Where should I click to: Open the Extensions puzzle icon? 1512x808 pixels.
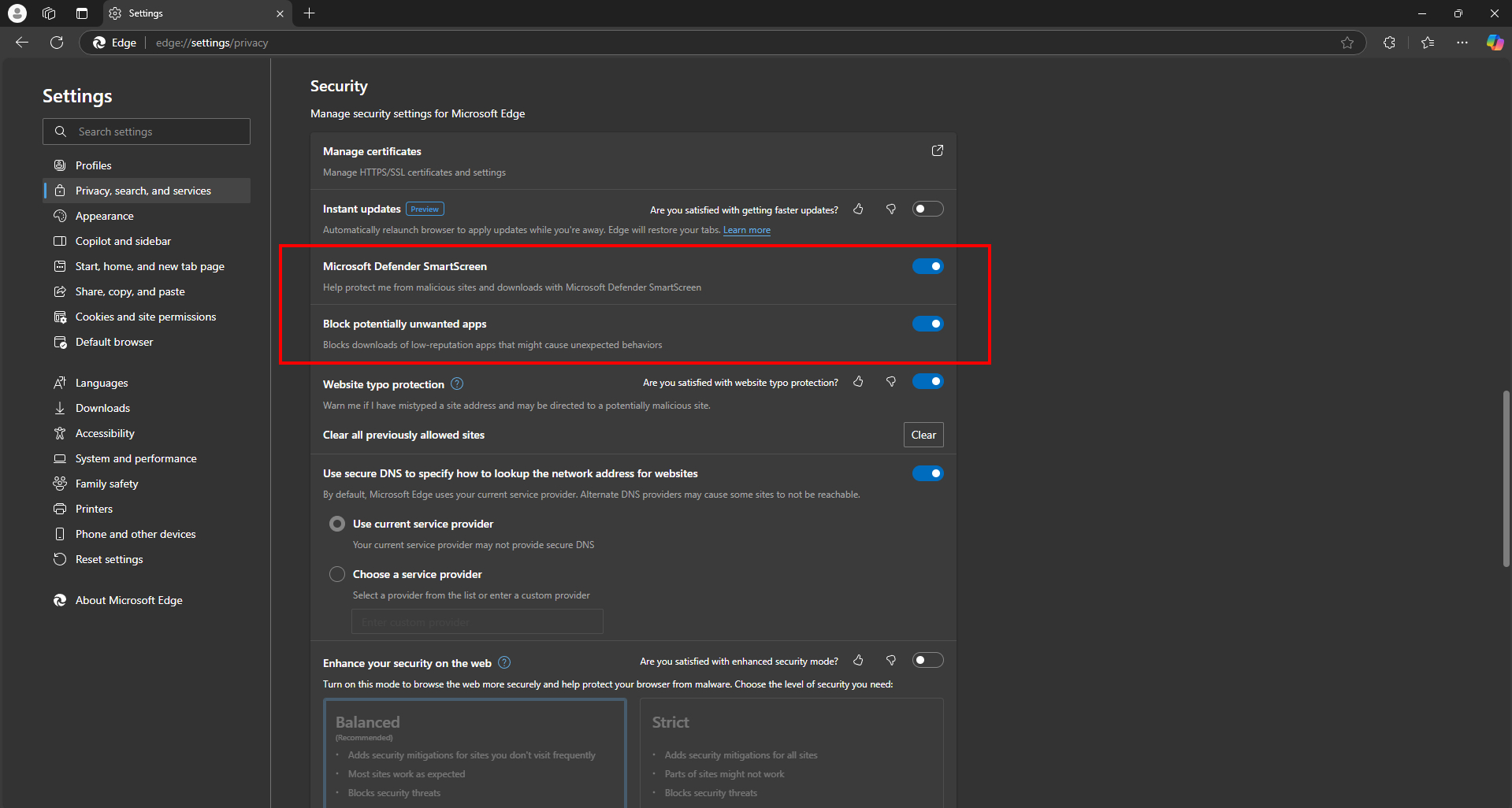point(1389,43)
